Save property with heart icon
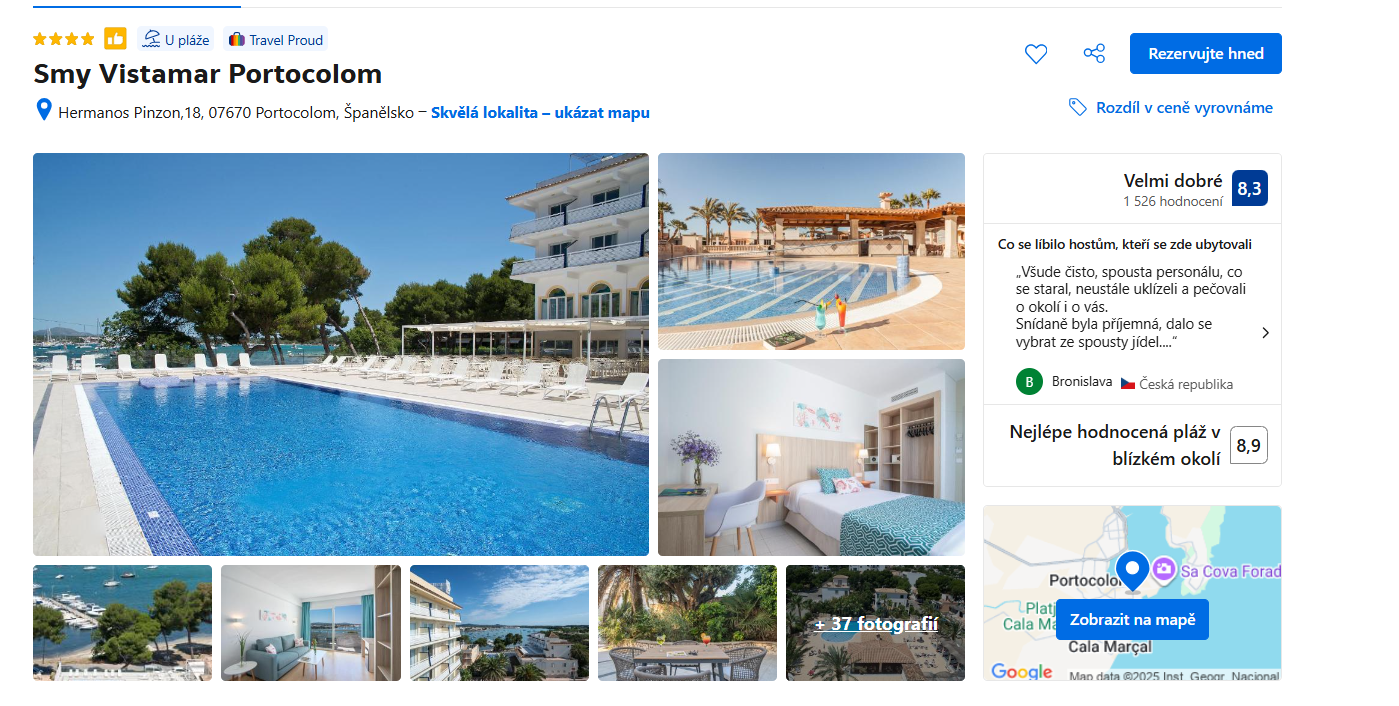Viewport: 1399px width, 706px height. click(1036, 54)
